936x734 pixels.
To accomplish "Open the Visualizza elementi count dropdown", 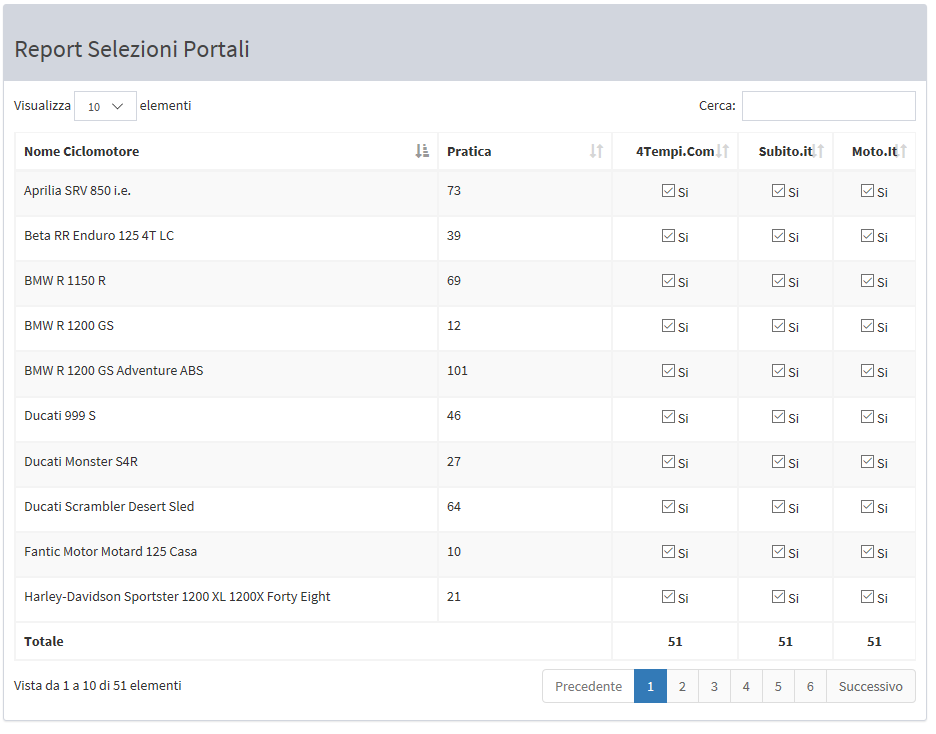I will tap(105, 106).
